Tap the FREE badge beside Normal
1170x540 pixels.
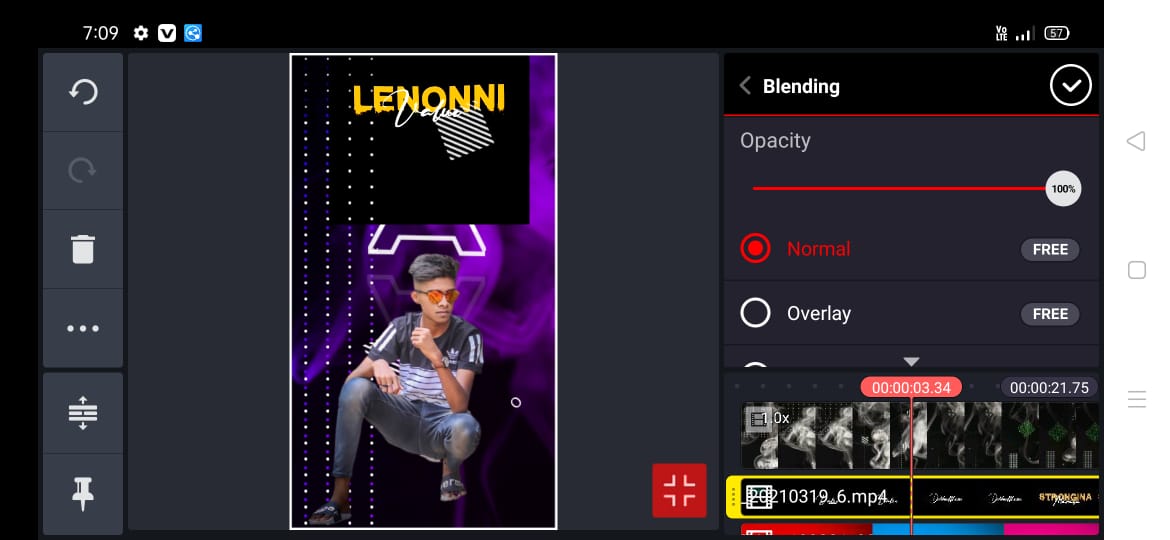pos(1050,250)
